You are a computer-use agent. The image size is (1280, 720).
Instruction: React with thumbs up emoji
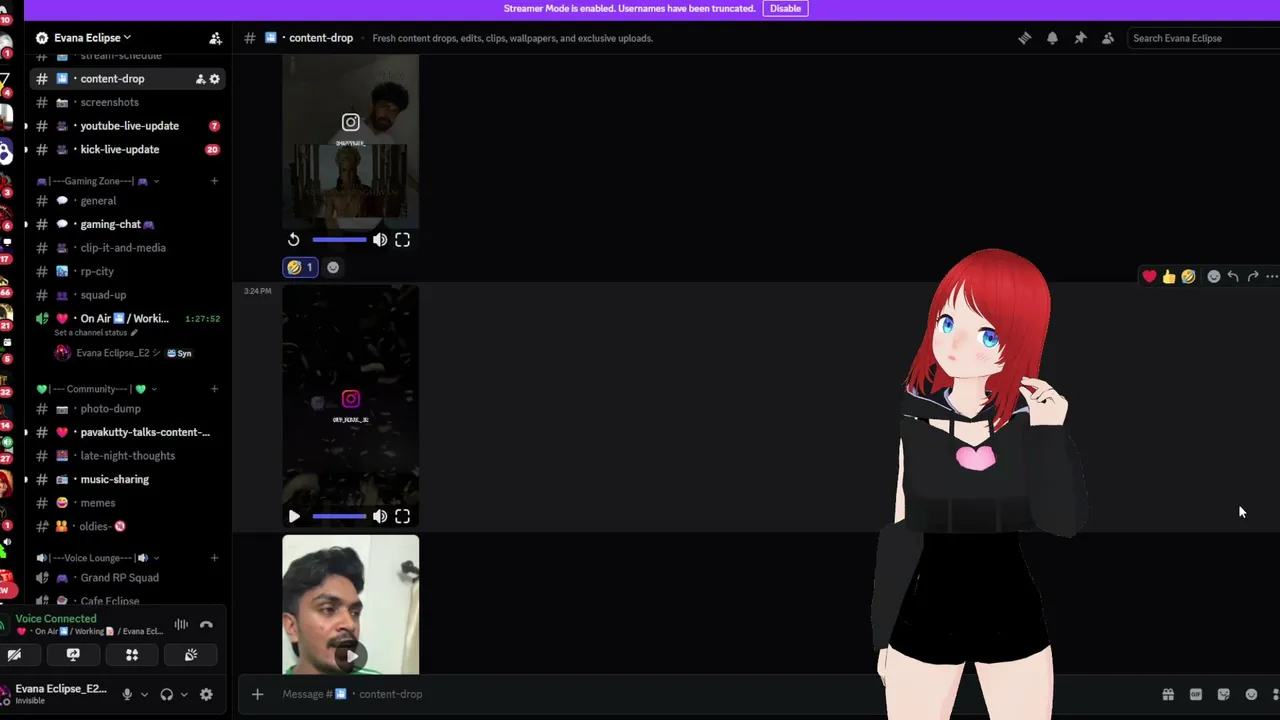tap(1169, 276)
